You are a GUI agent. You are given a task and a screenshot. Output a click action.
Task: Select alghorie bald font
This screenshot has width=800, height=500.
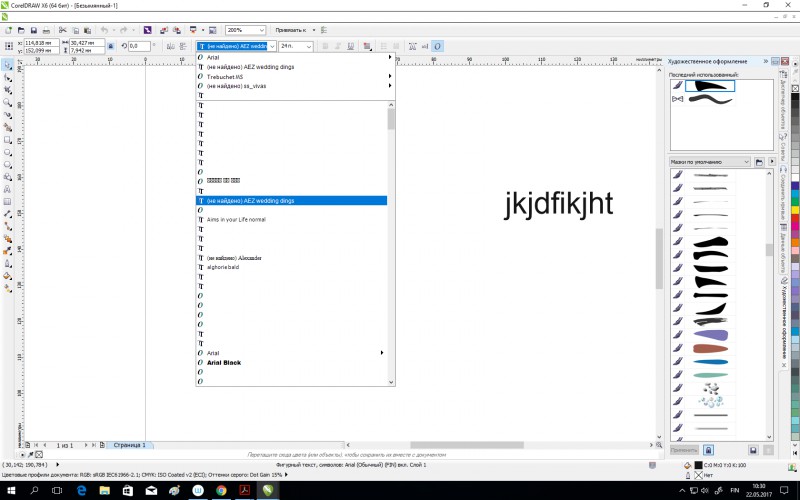(x=222, y=267)
